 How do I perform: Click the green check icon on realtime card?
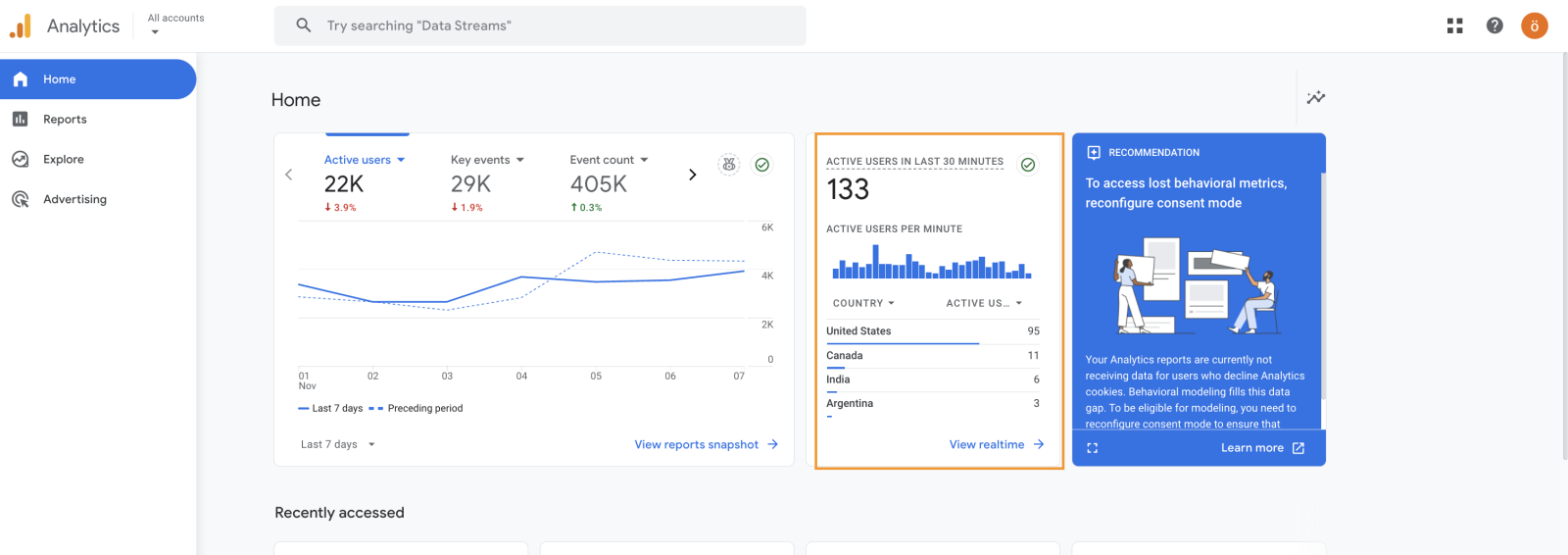1028,165
